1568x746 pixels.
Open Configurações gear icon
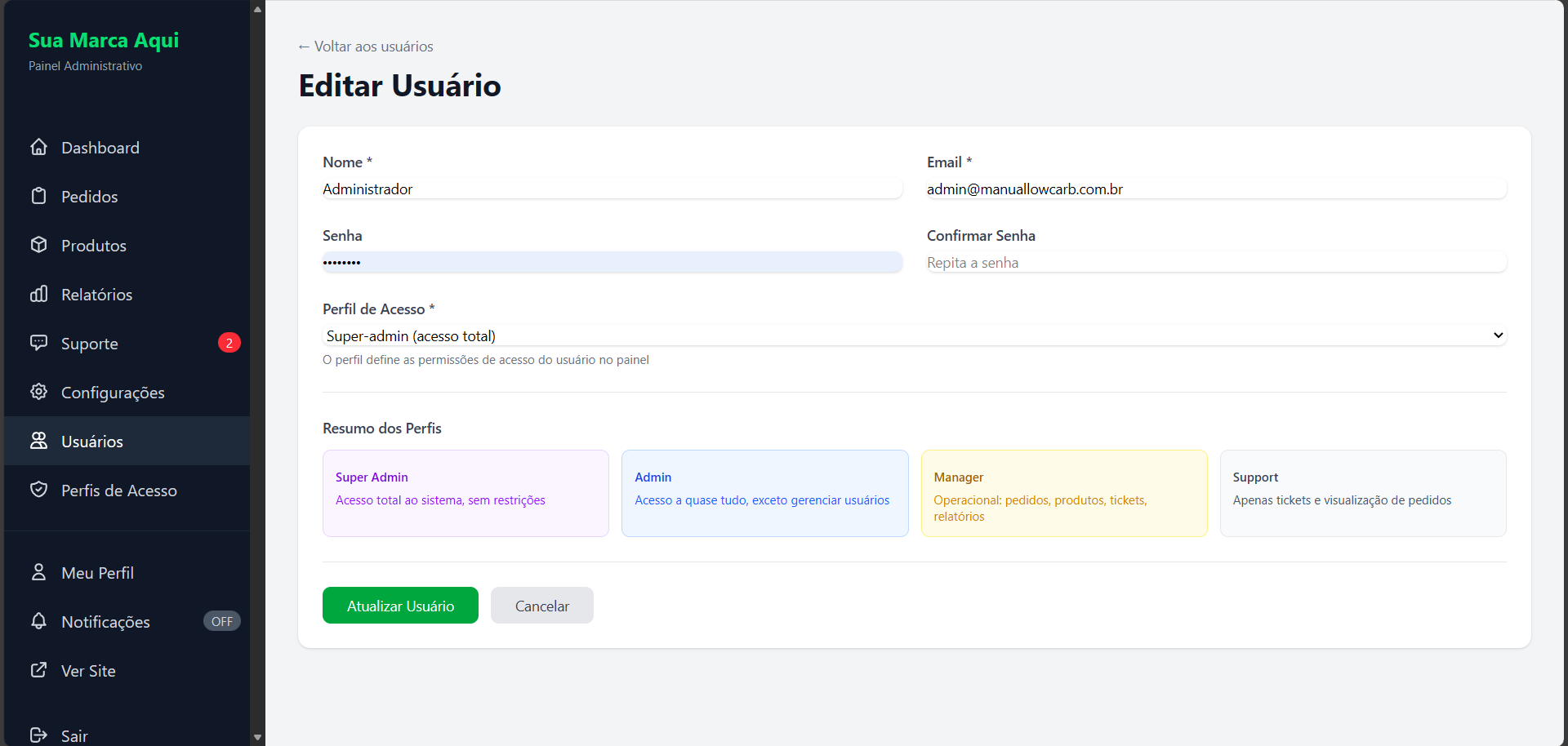38,392
